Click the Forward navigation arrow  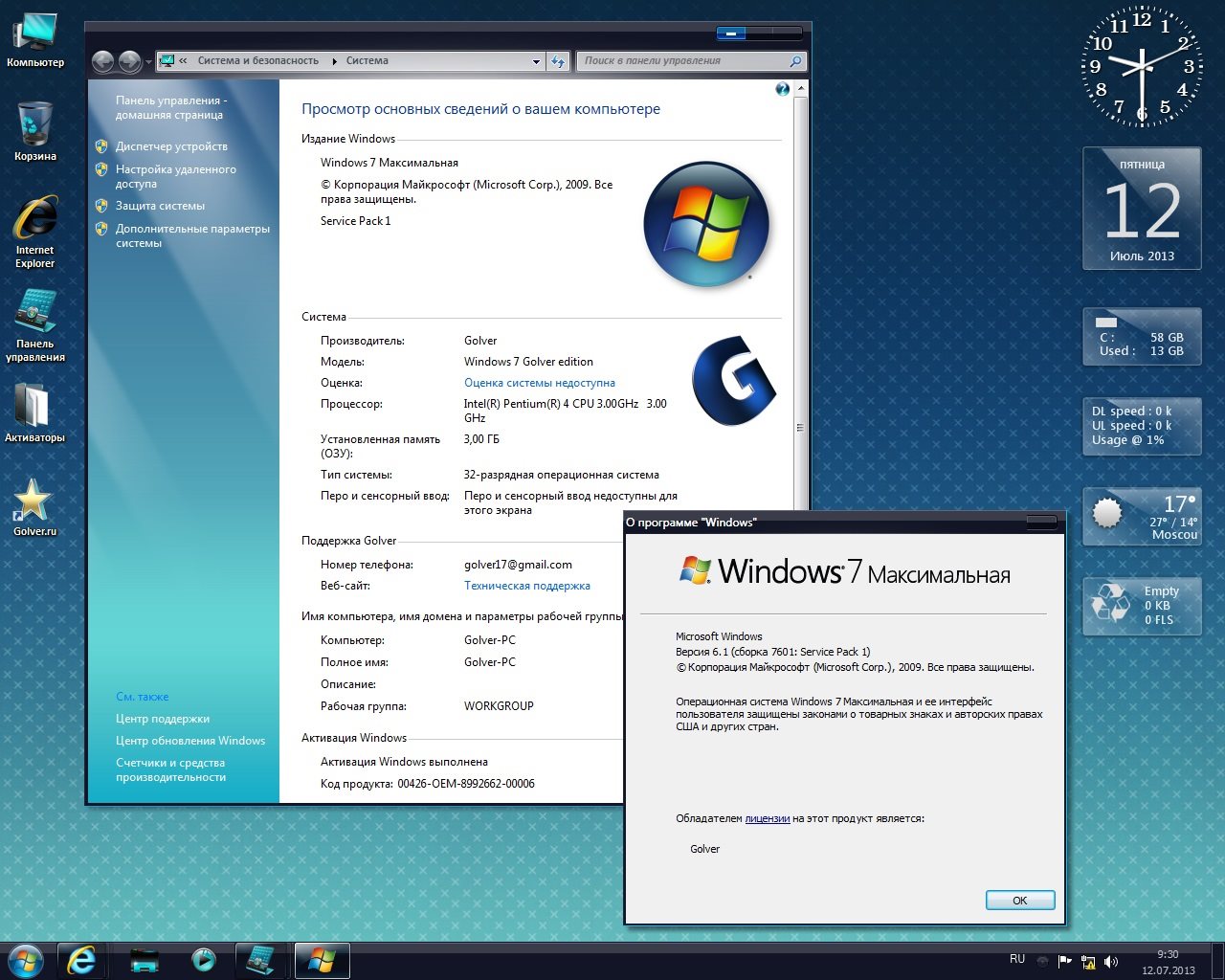click(130, 61)
